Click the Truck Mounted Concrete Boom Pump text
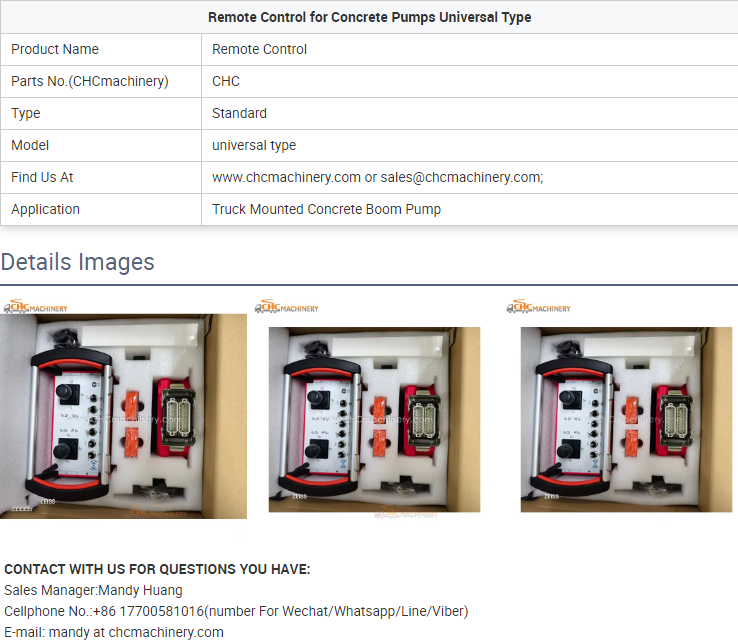This screenshot has height=644, width=738. tap(326, 209)
